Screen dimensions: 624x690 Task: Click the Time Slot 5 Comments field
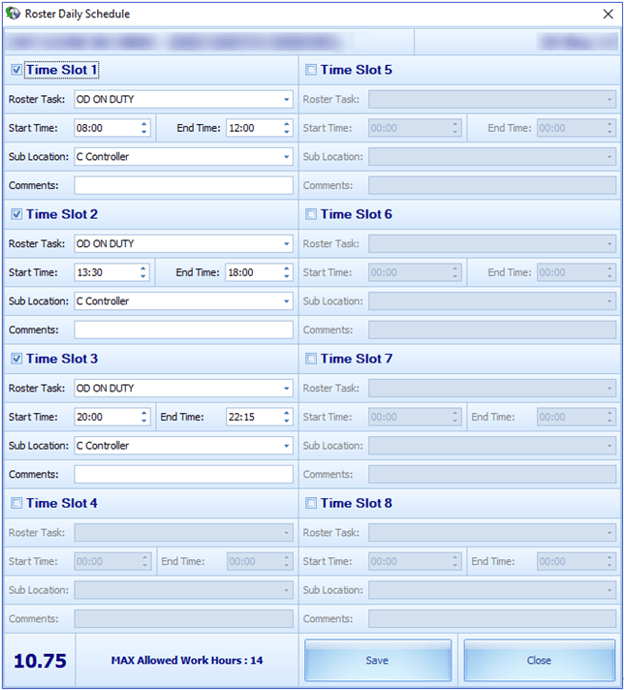tap(492, 185)
